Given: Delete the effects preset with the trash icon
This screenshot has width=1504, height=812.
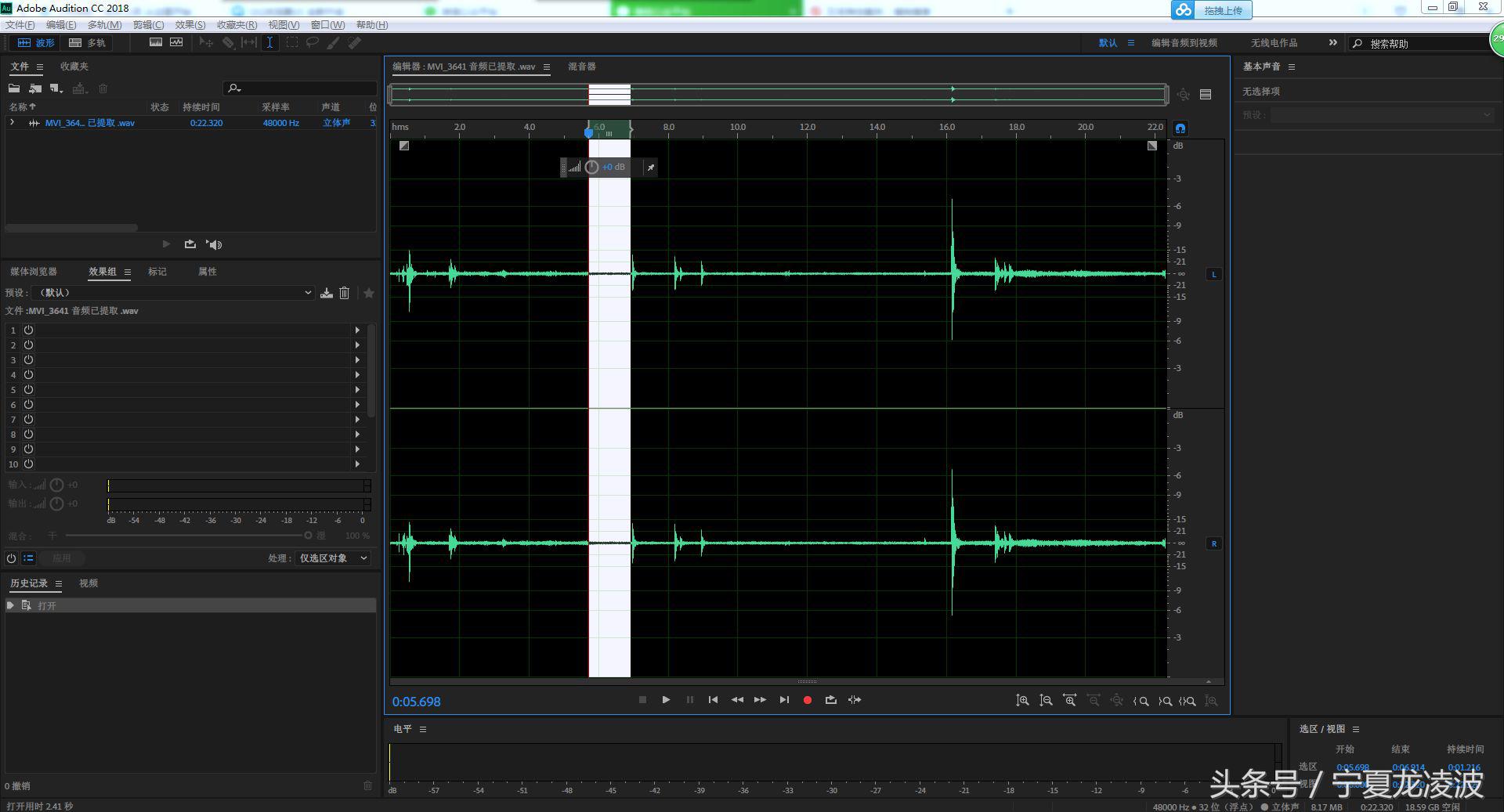Looking at the screenshot, I should 344,293.
